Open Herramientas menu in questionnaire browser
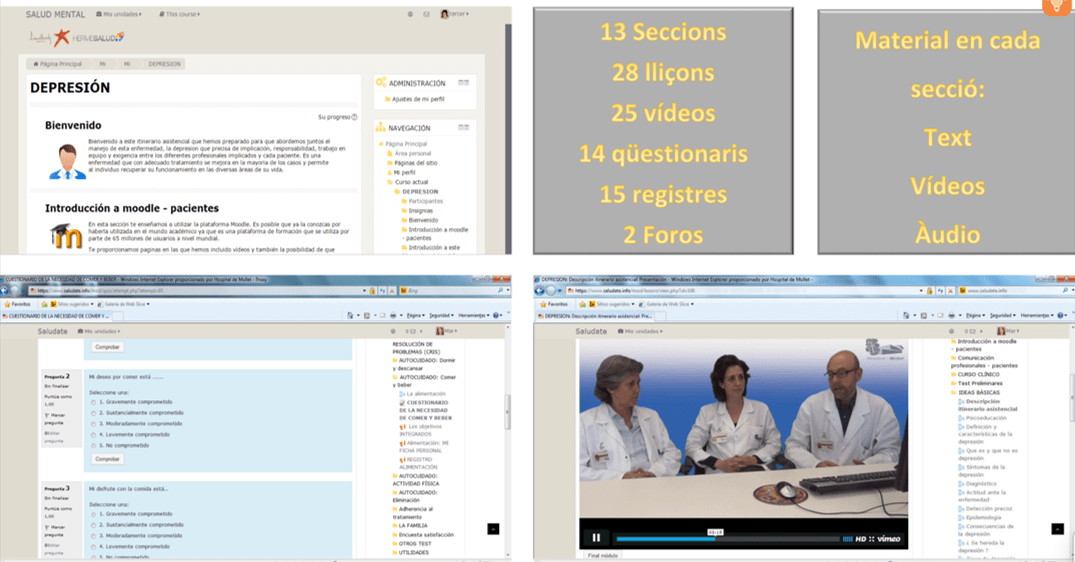 473,315
